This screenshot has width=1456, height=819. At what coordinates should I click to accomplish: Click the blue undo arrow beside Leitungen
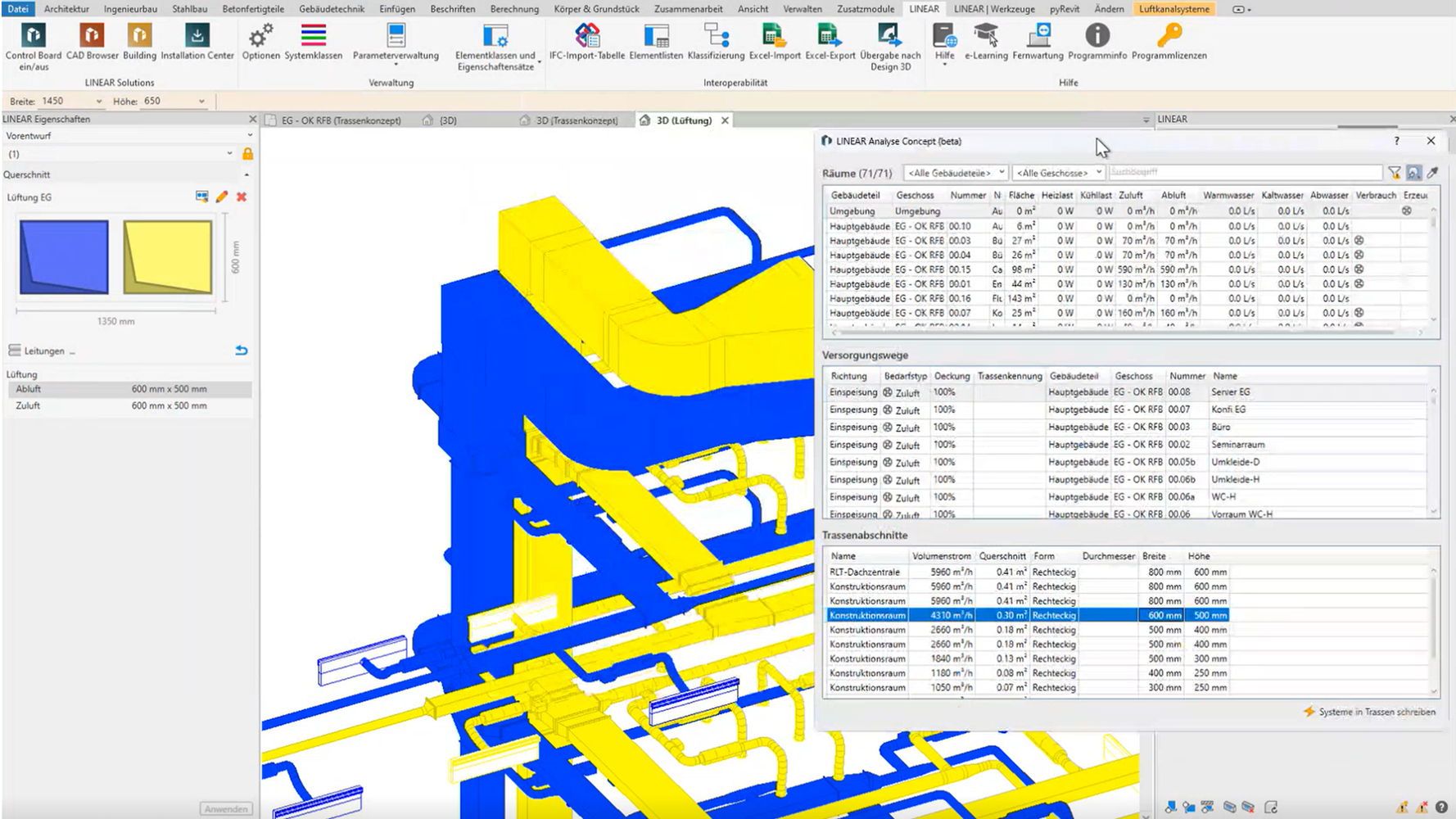click(242, 351)
